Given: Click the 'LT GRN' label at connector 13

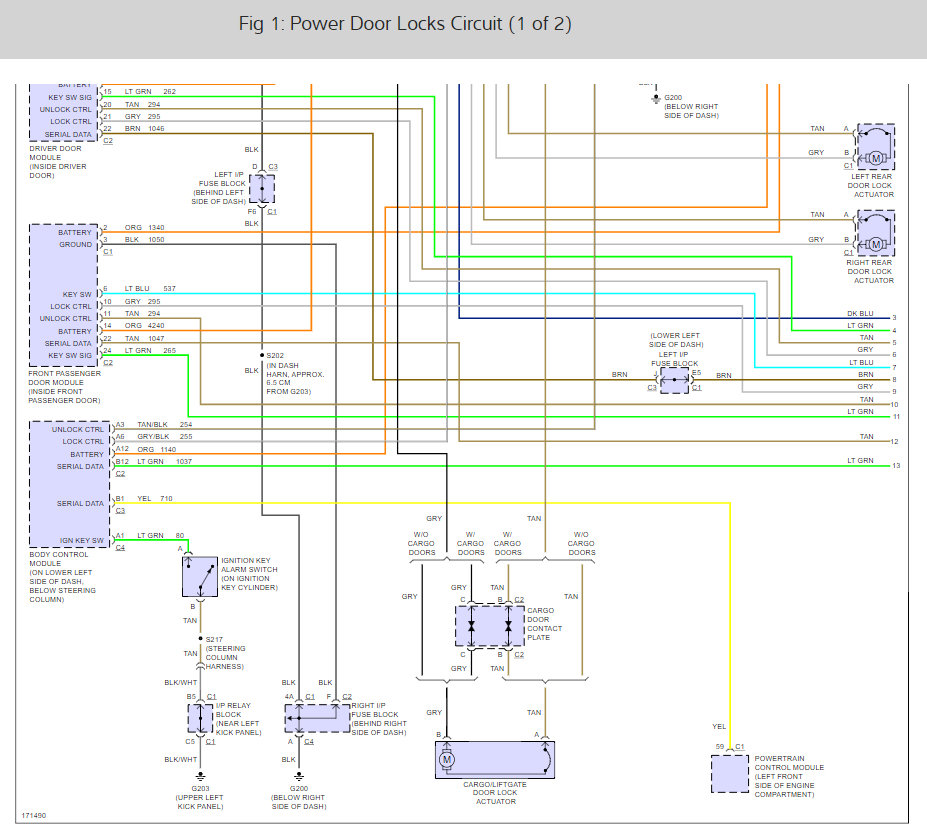Looking at the screenshot, I should pos(860,460).
